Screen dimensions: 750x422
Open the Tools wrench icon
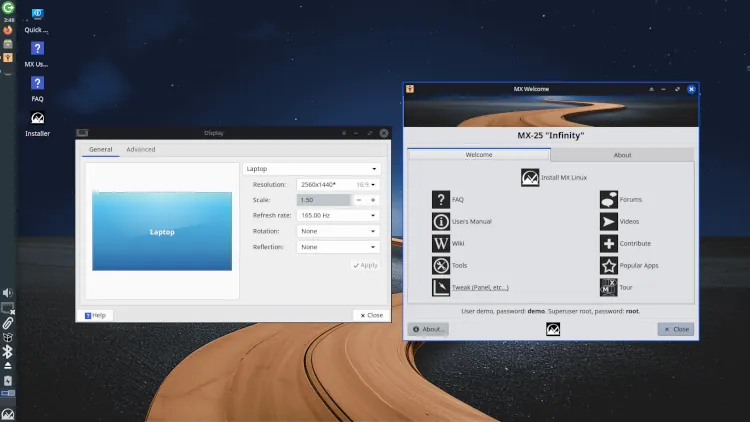coord(441,266)
